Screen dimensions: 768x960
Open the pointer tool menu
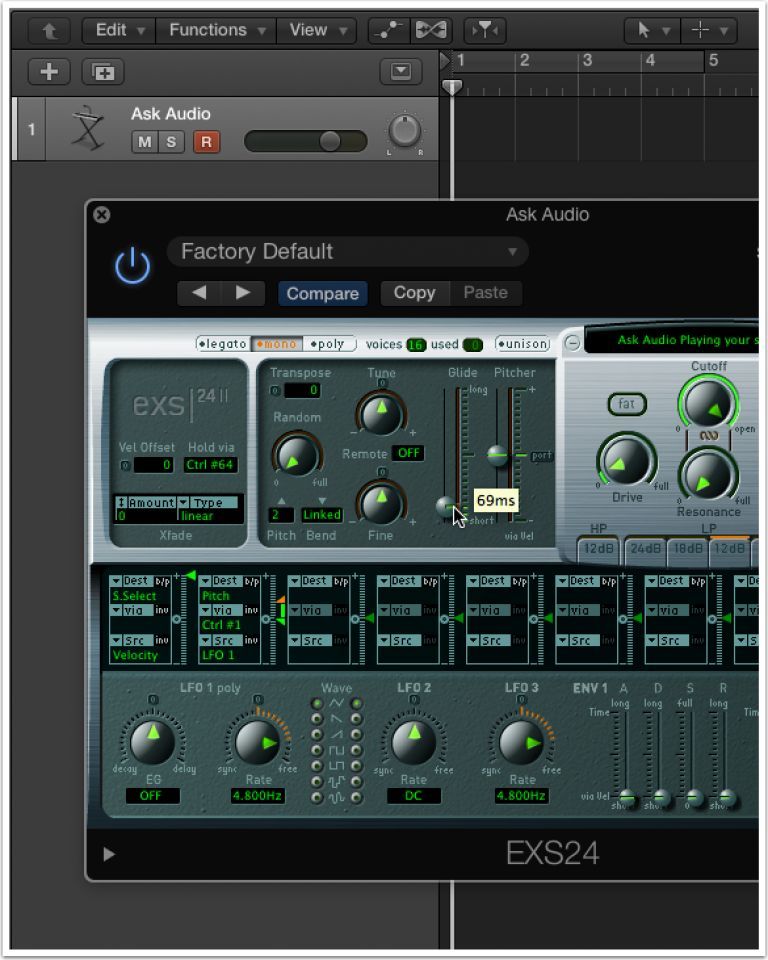pos(651,29)
